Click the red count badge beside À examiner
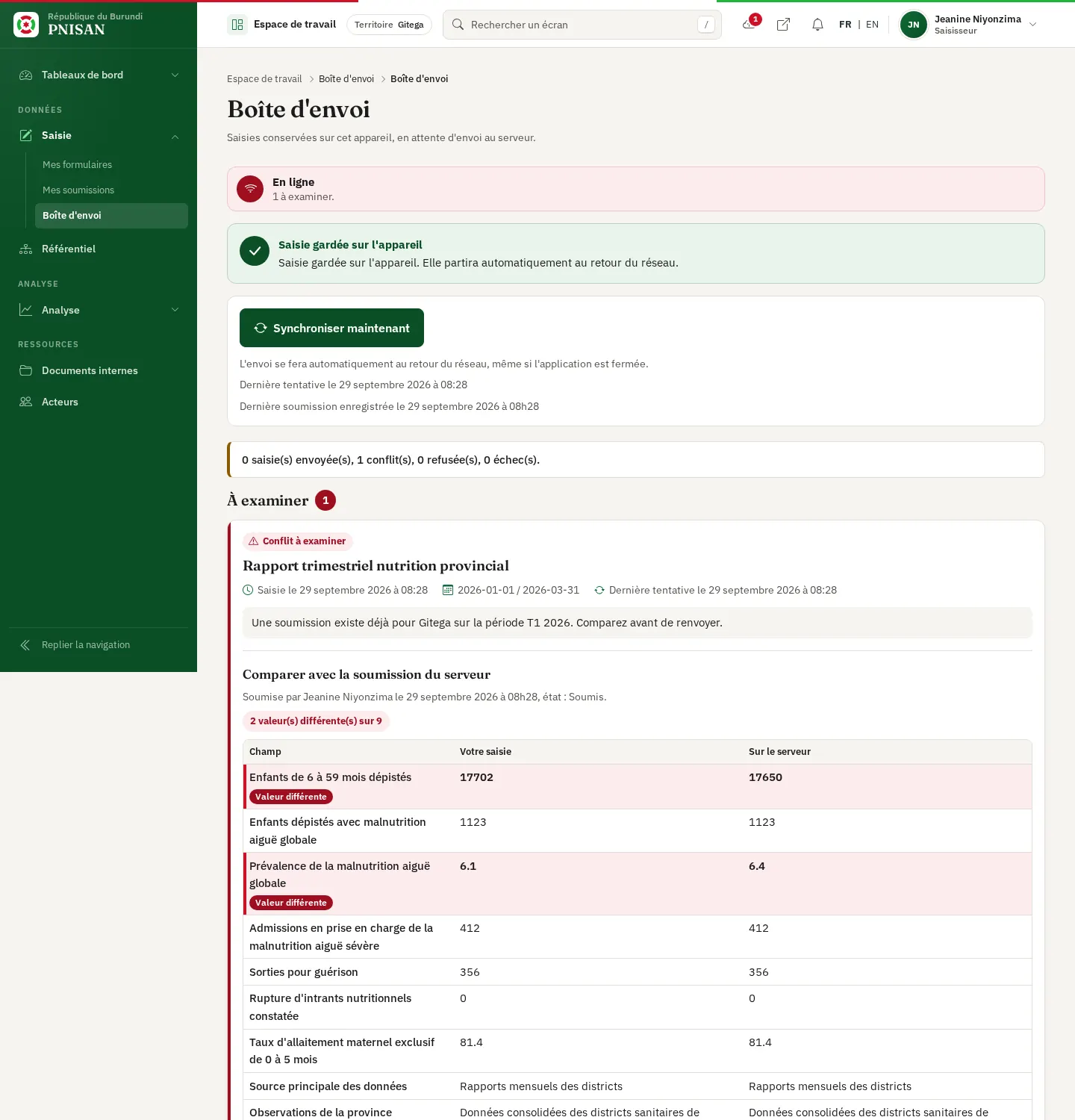Image resolution: width=1075 pixels, height=1120 pixels. tap(325, 500)
